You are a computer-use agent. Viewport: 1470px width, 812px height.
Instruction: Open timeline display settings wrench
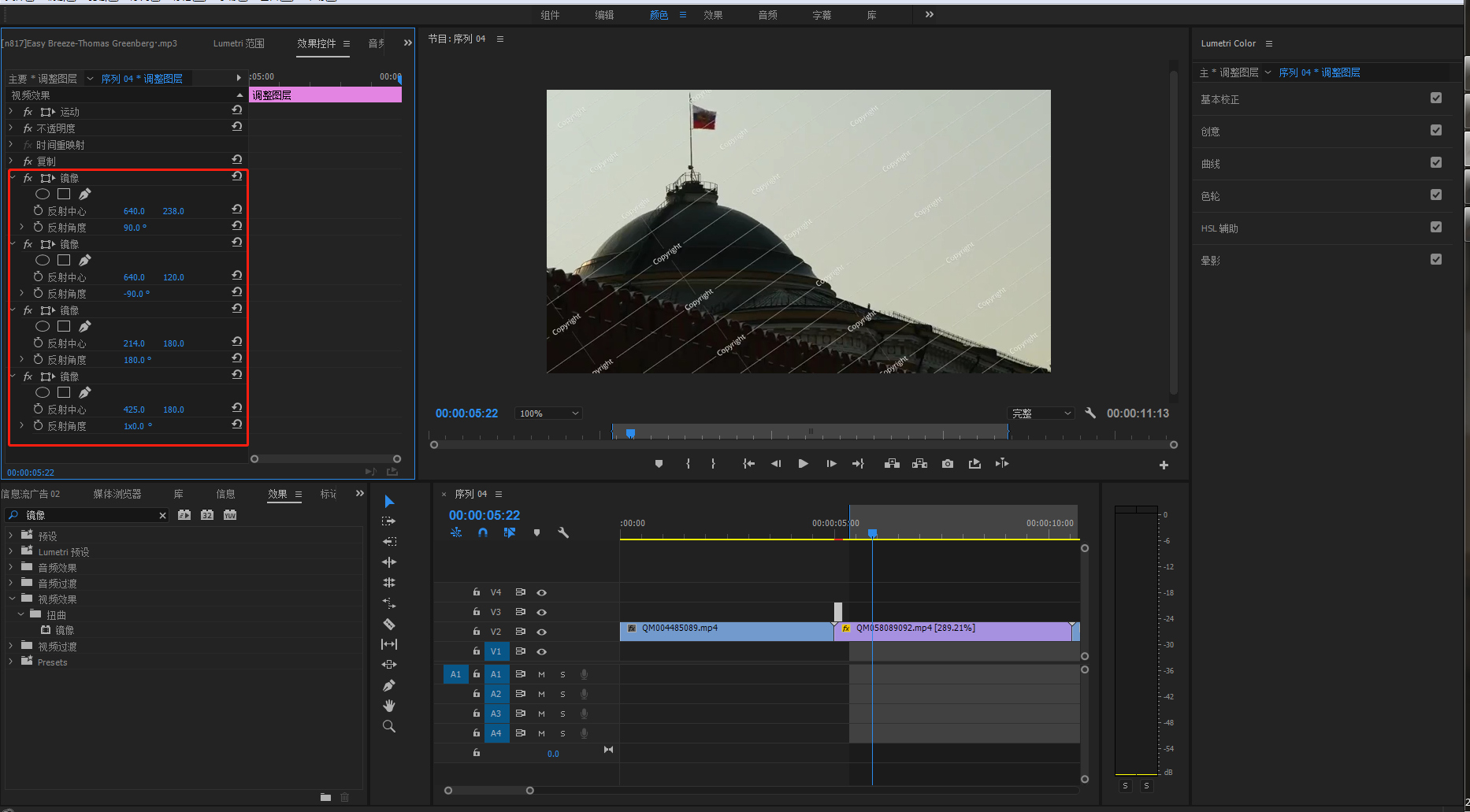pos(563,532)
